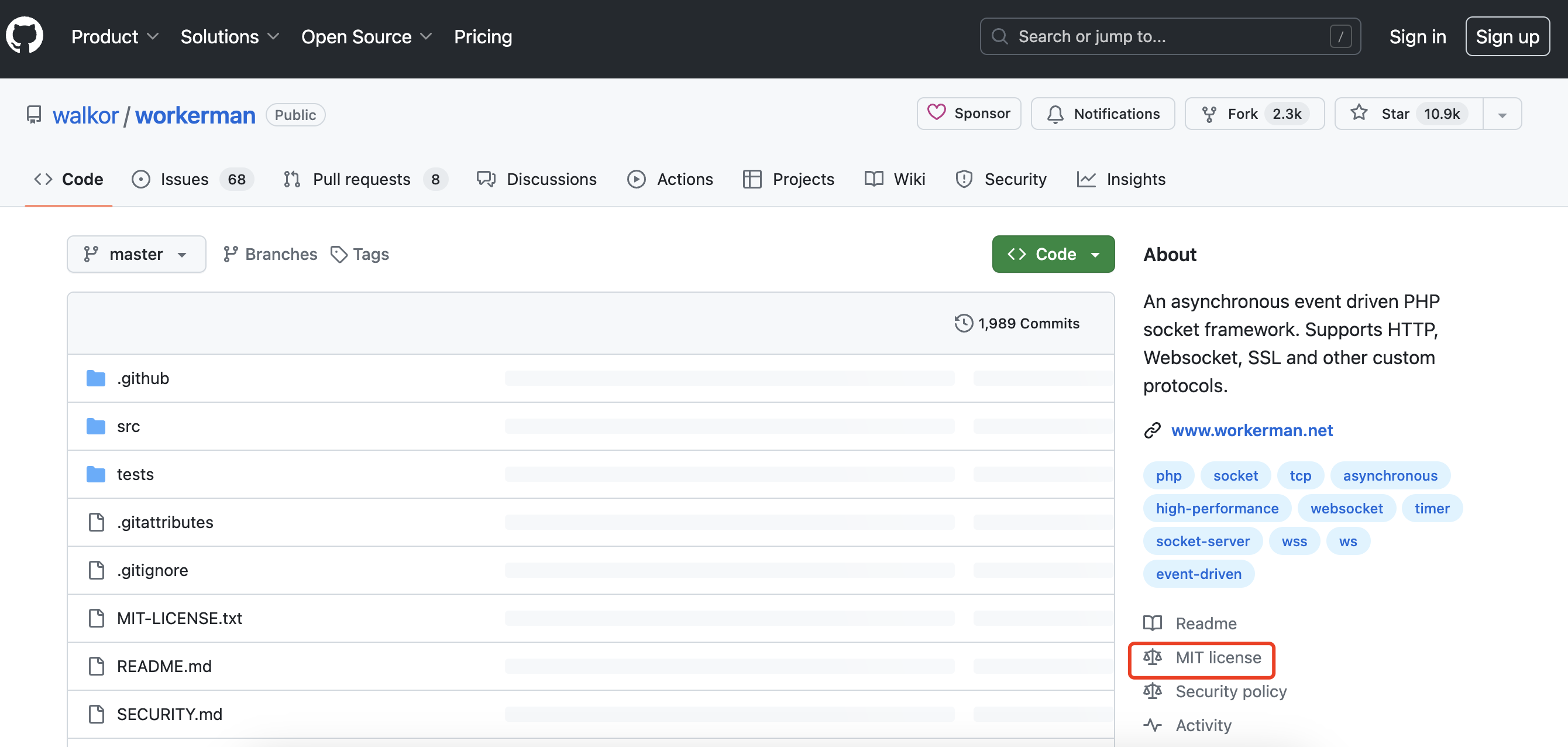Click the README.md file icon
The width and height of the screenshot is (1568, 747).
click(x=96, y=666)
